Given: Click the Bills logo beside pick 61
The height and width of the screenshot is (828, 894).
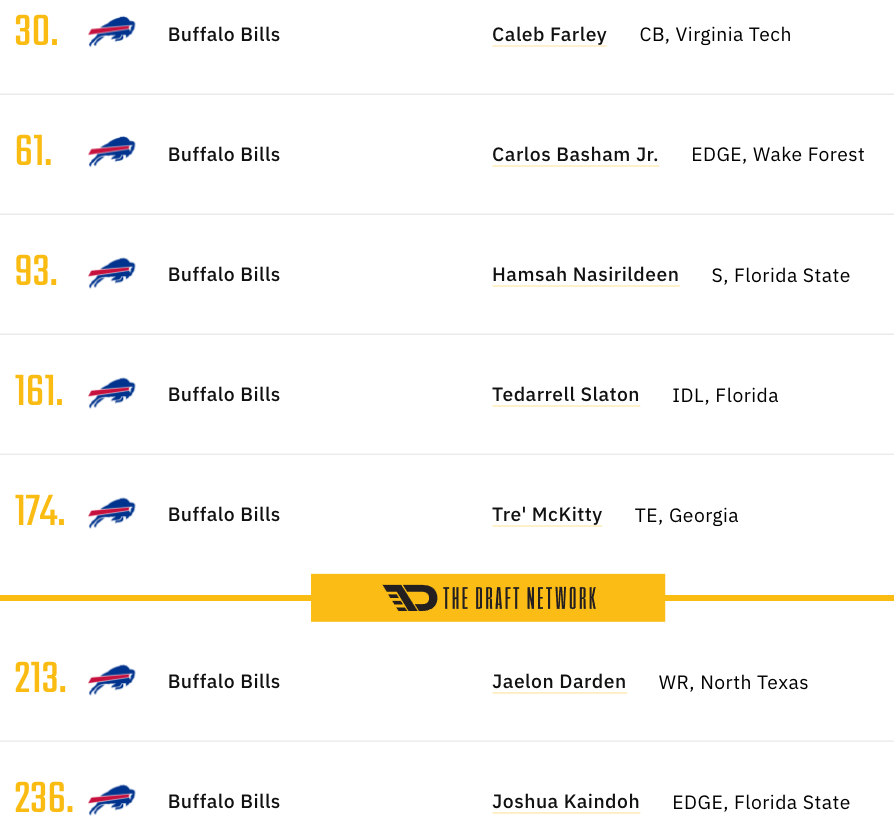Looking at the screenshot, I should 112,152.
